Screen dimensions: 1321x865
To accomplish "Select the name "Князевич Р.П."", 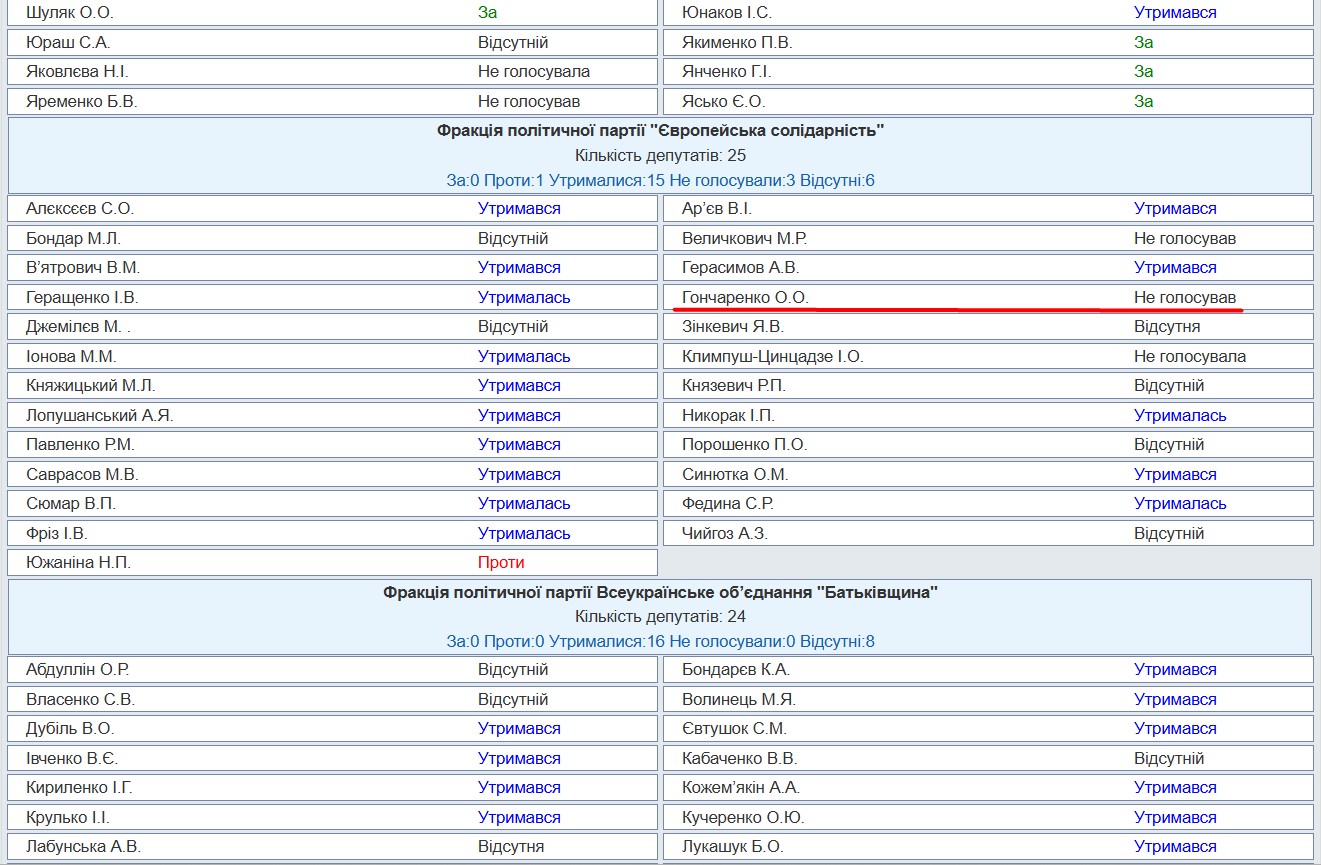I will point(732,386).
